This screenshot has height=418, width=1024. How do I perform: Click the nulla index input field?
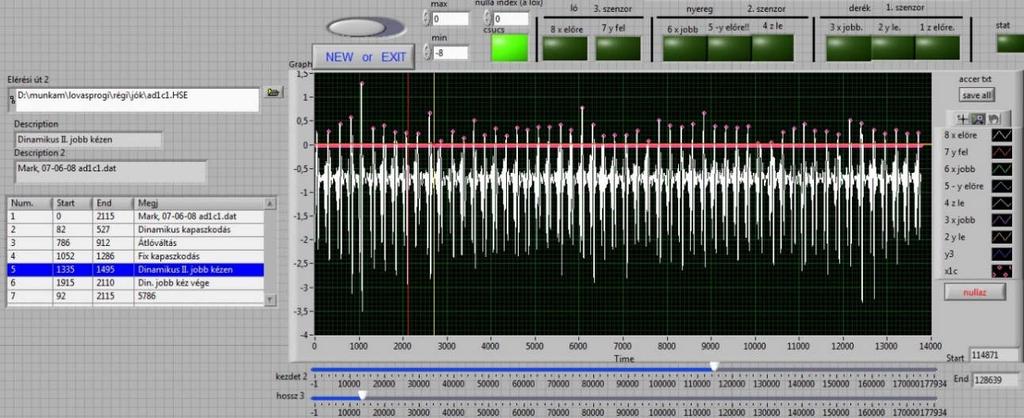[x=511, y=18]
